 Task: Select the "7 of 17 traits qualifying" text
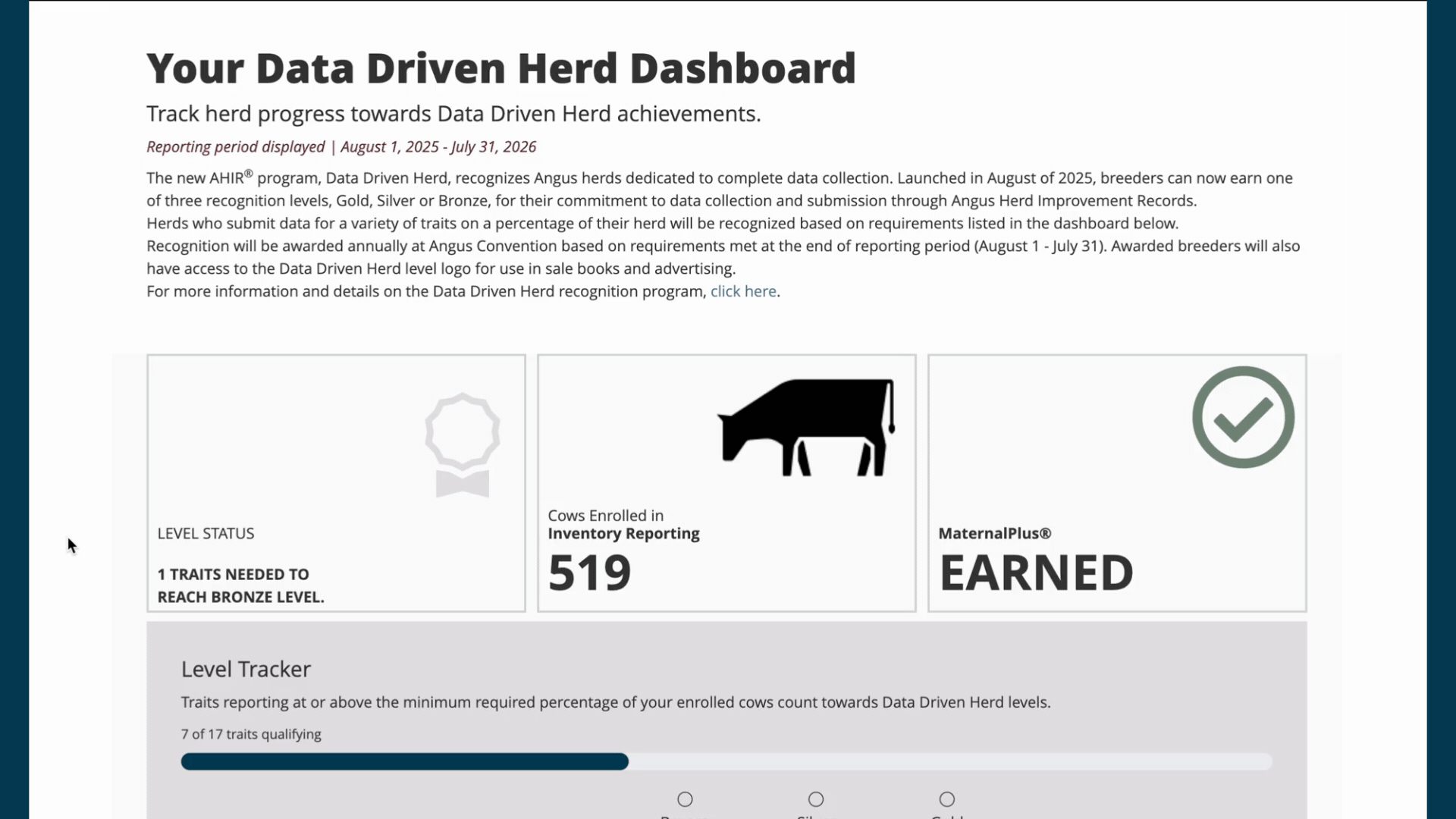tap(250, 733)
